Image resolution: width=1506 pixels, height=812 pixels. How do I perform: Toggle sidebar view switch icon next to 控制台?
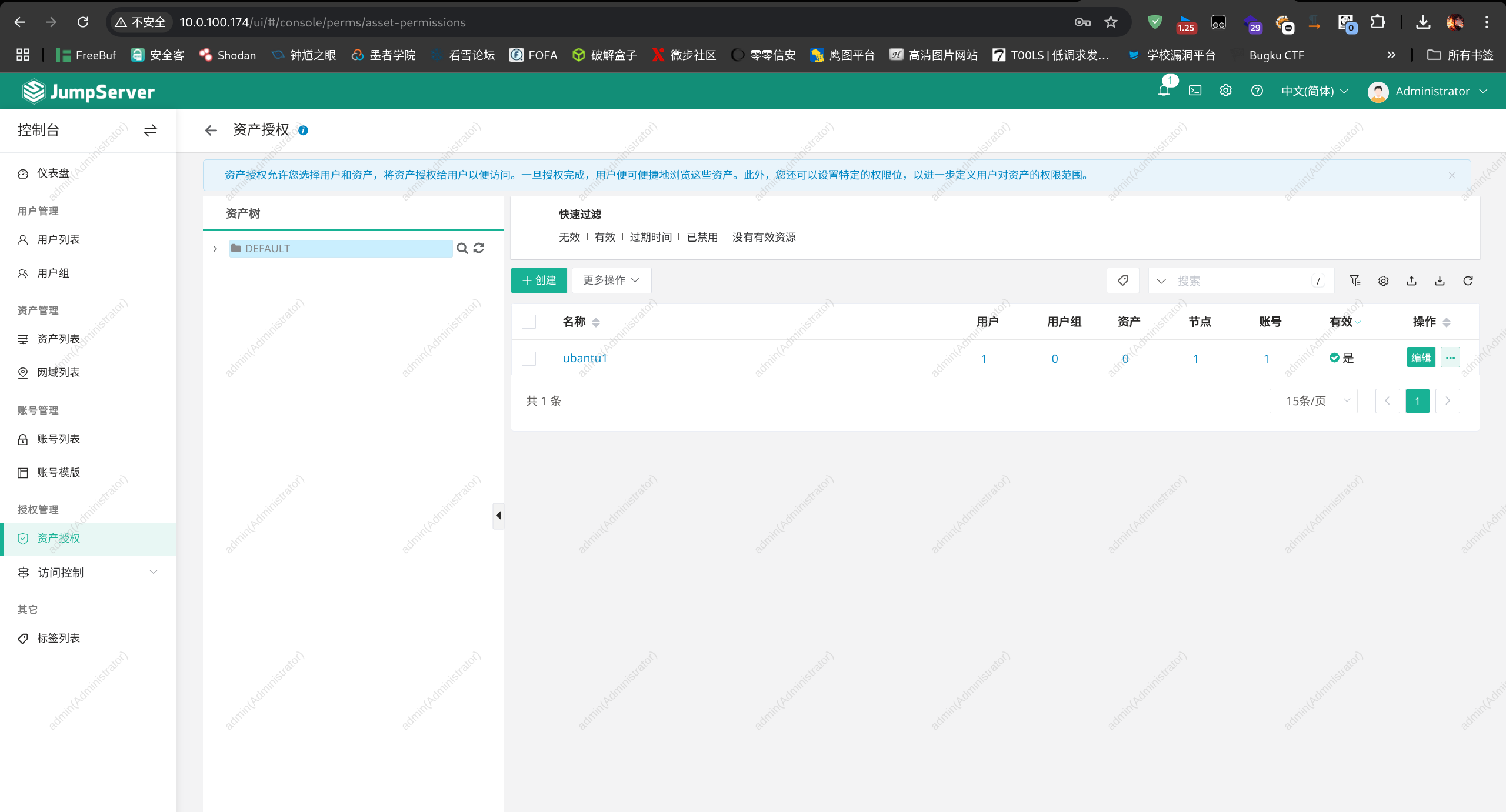150,130
